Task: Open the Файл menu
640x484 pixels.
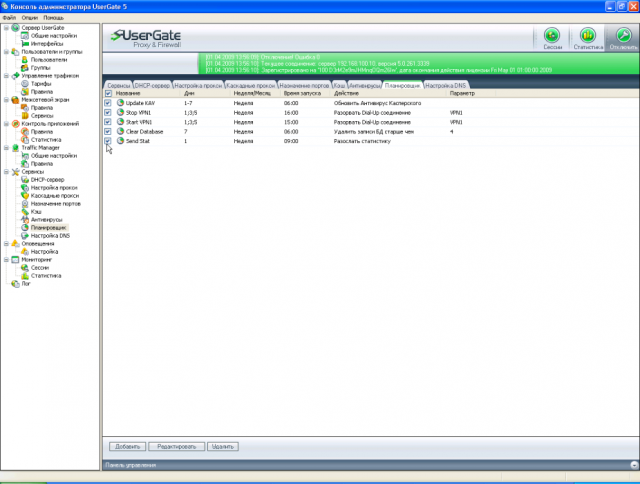Action: point(9,18)
